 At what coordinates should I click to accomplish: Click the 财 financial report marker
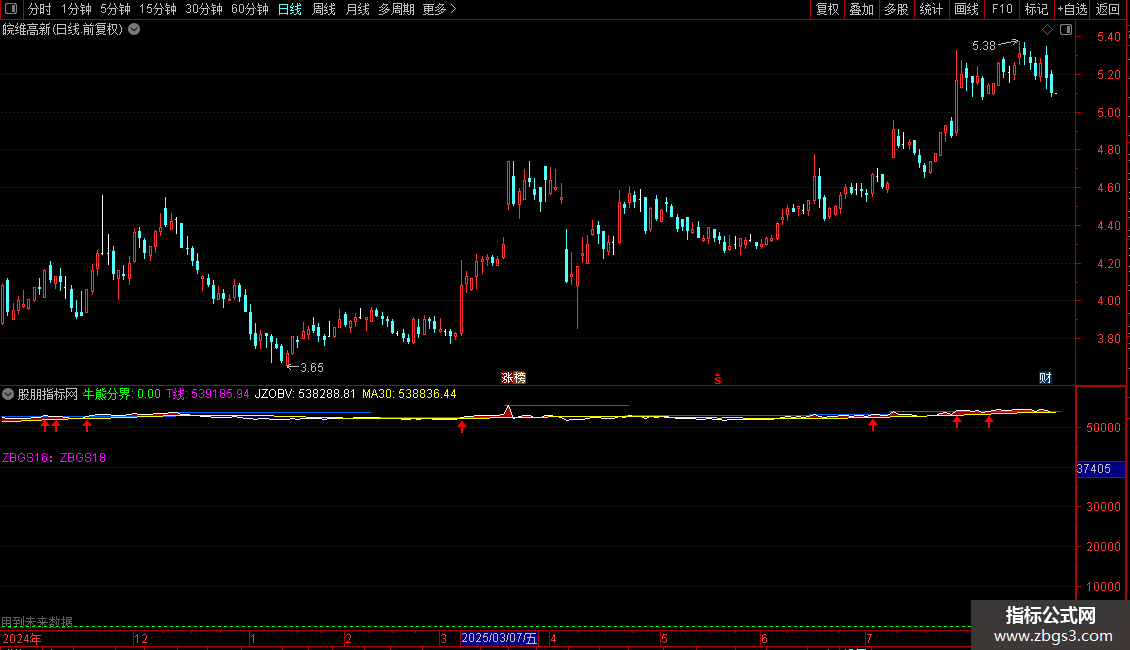click(x=1045, y=378)
